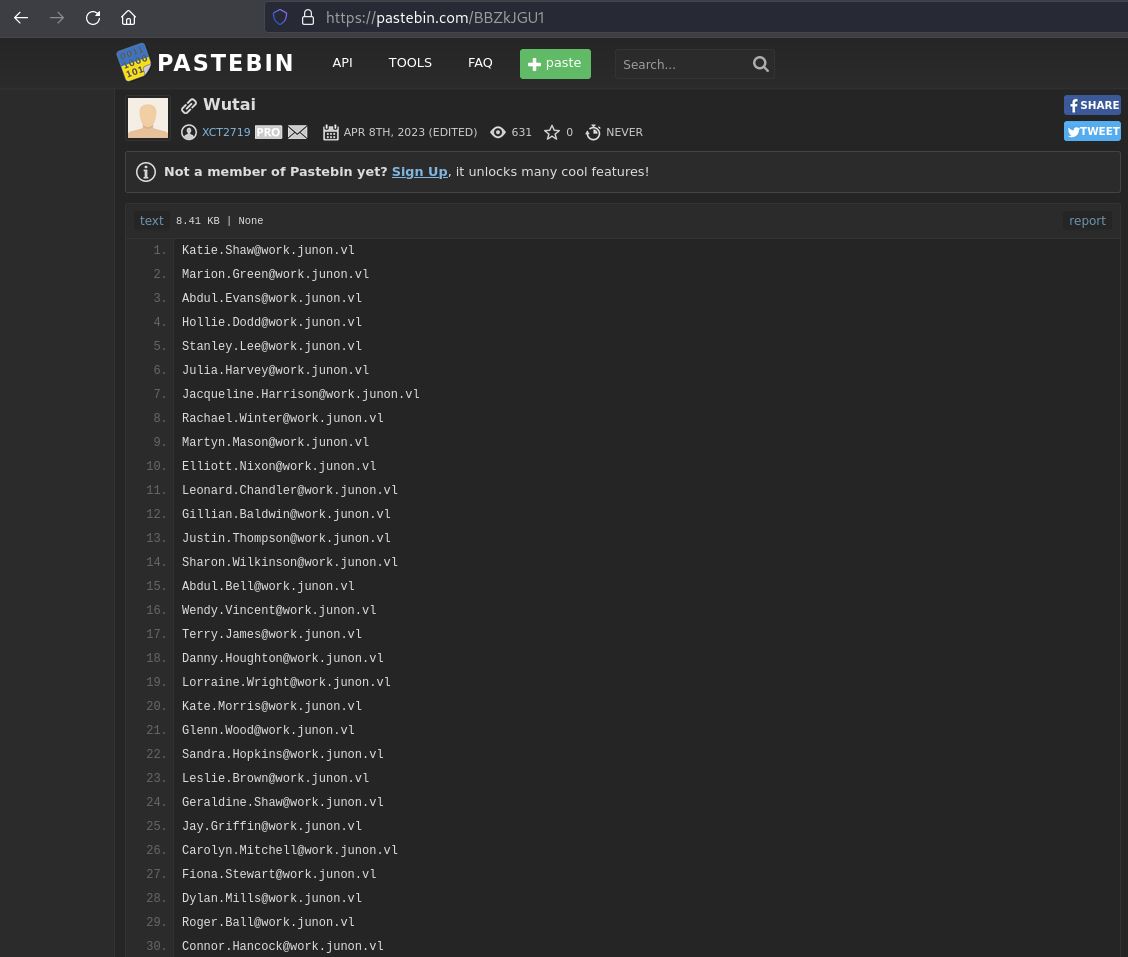Screen dimensions: 1128x957
Task: Follow the Sign Up link
Action: 419,172
